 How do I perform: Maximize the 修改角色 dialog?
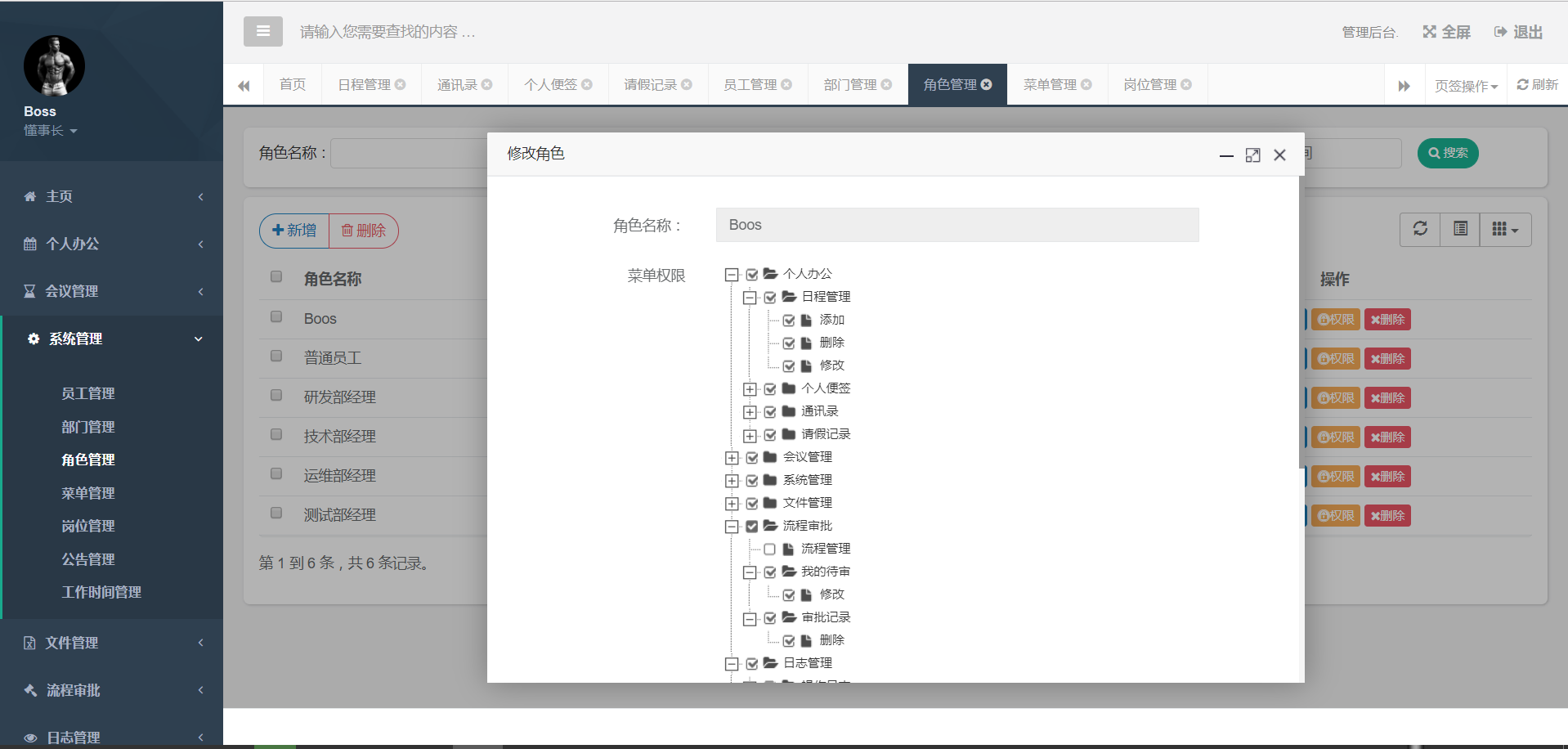click(1252, 155)
